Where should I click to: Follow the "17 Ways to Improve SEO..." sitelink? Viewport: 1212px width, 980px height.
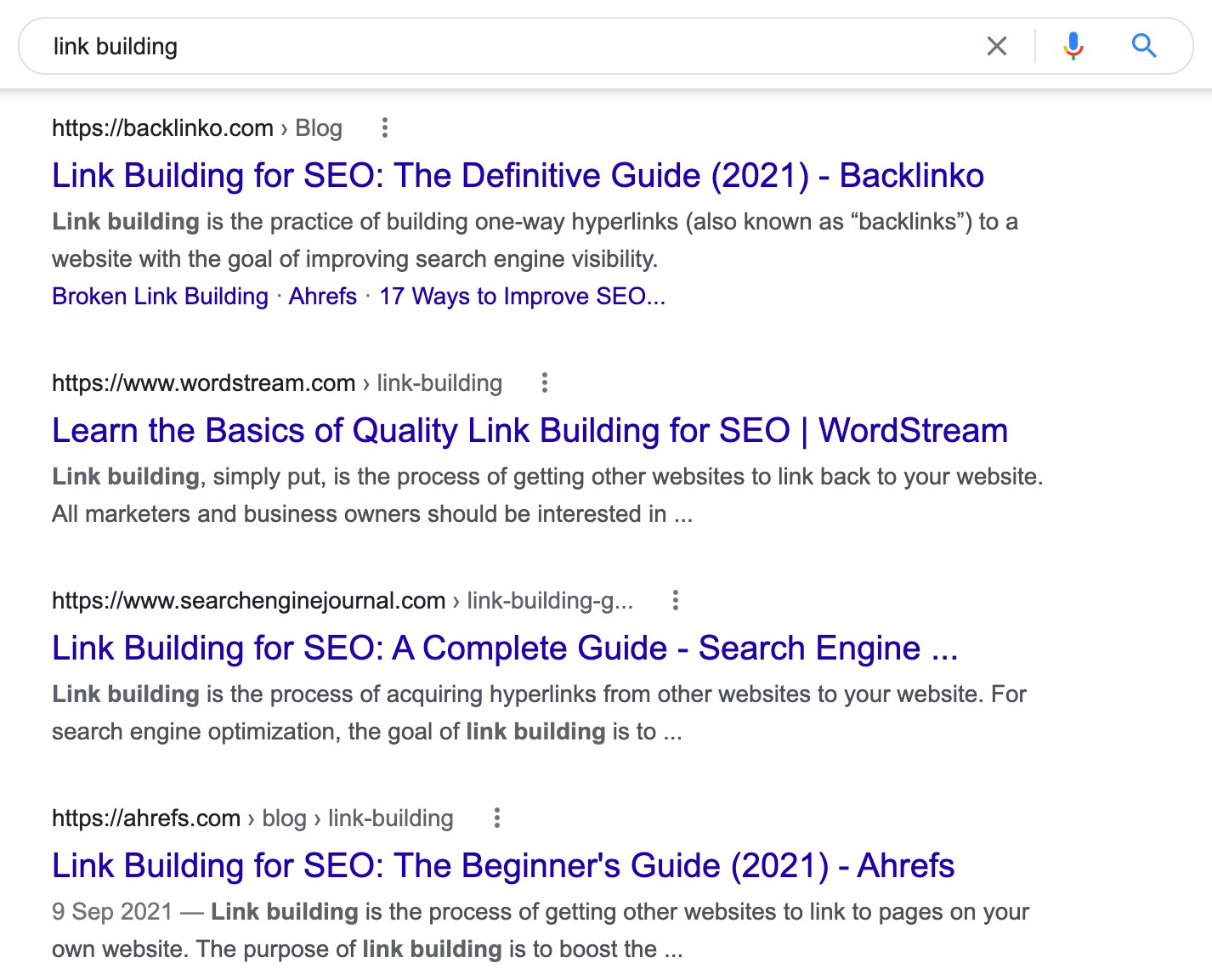522,297
